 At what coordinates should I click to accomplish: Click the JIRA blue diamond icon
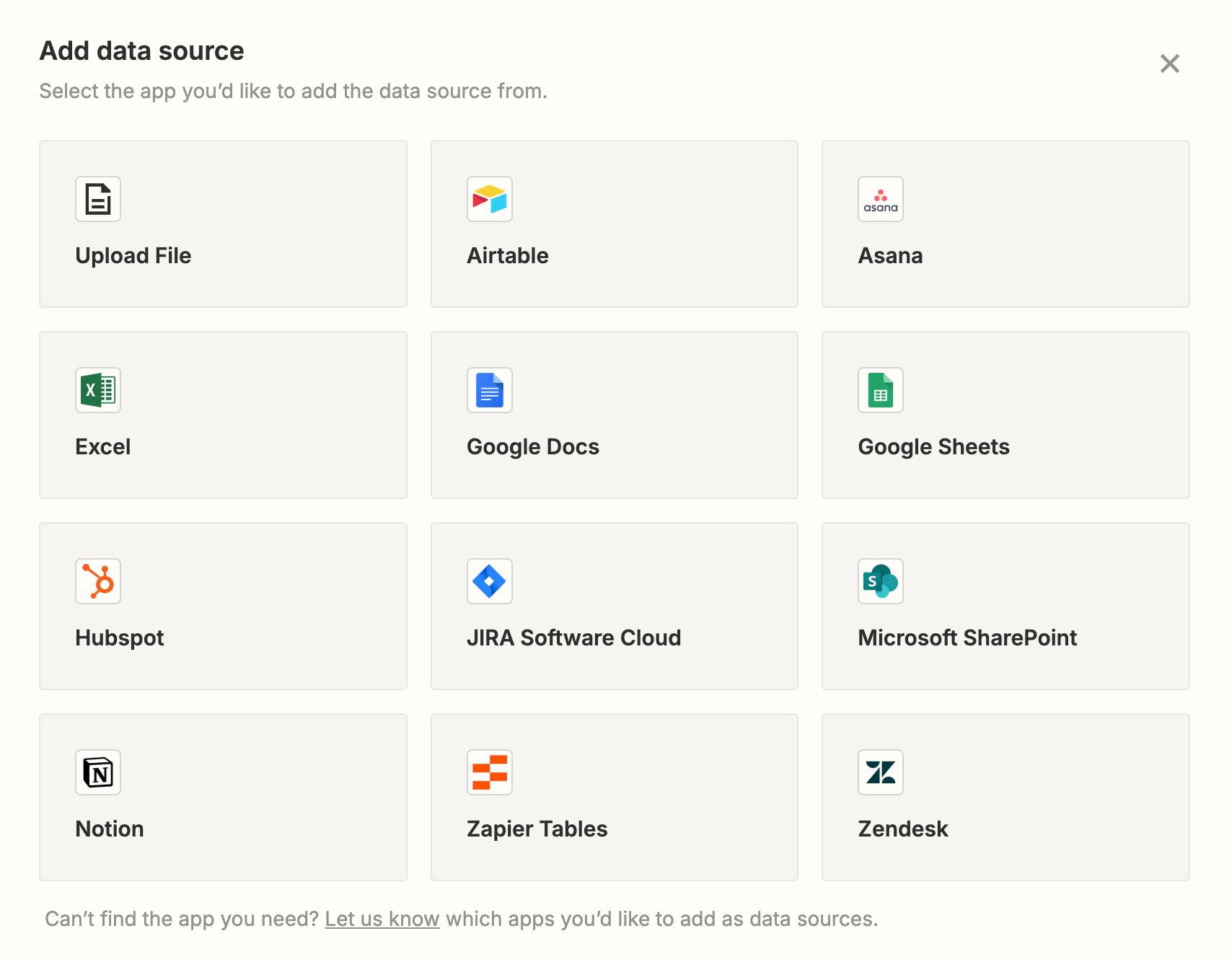(x=490, y=581)
